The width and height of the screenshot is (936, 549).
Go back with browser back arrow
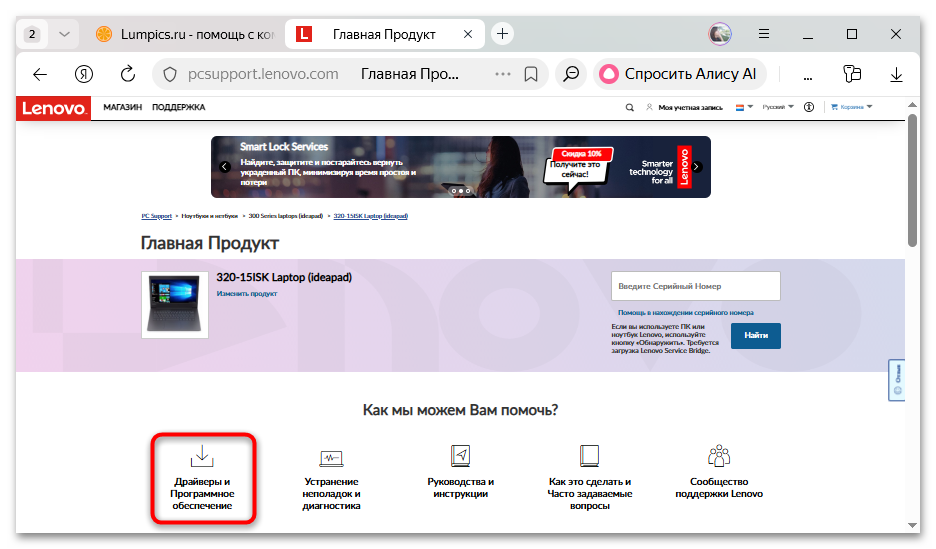click(40, 74)
